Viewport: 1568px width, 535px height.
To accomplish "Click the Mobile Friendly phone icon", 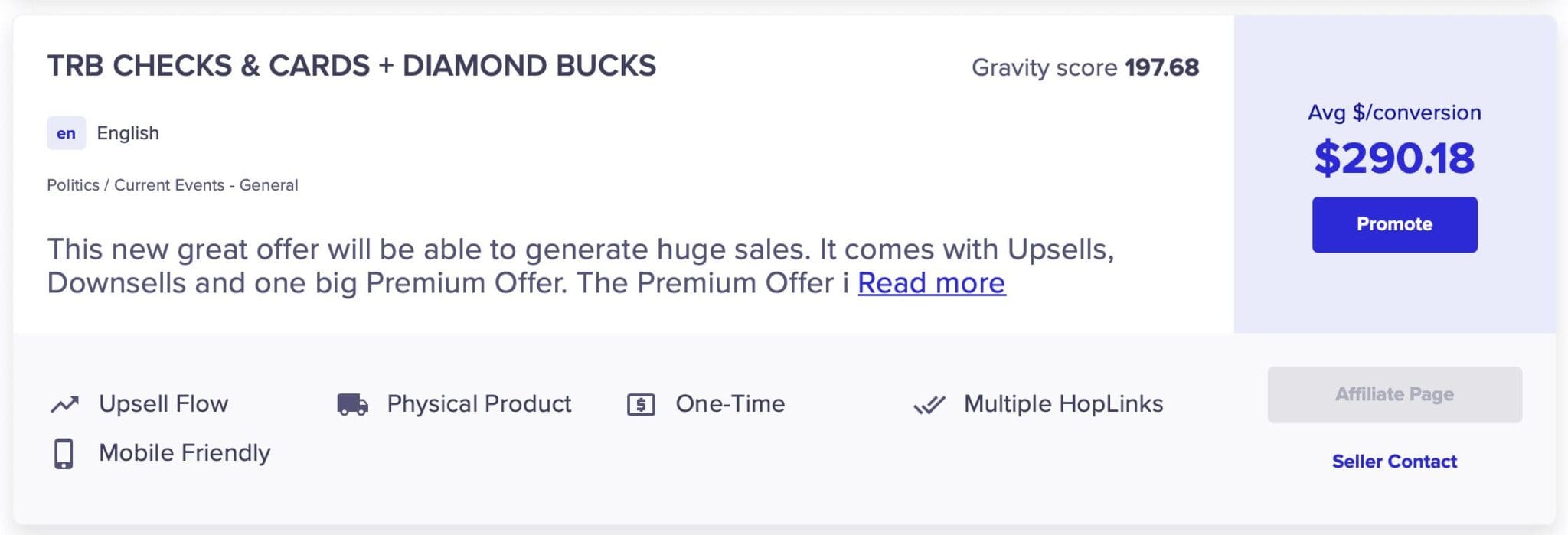I will tap(64, 453).
